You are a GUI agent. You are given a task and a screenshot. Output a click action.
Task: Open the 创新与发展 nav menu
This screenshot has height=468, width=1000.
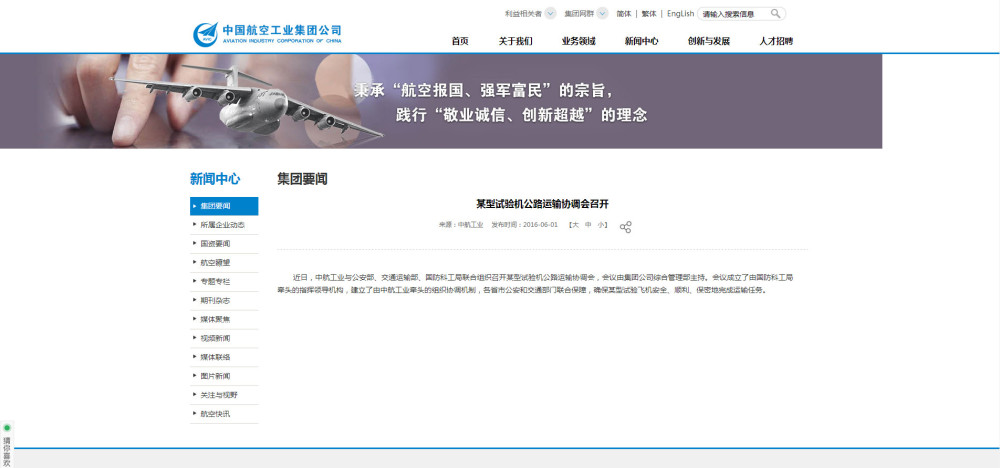[709, 41]
